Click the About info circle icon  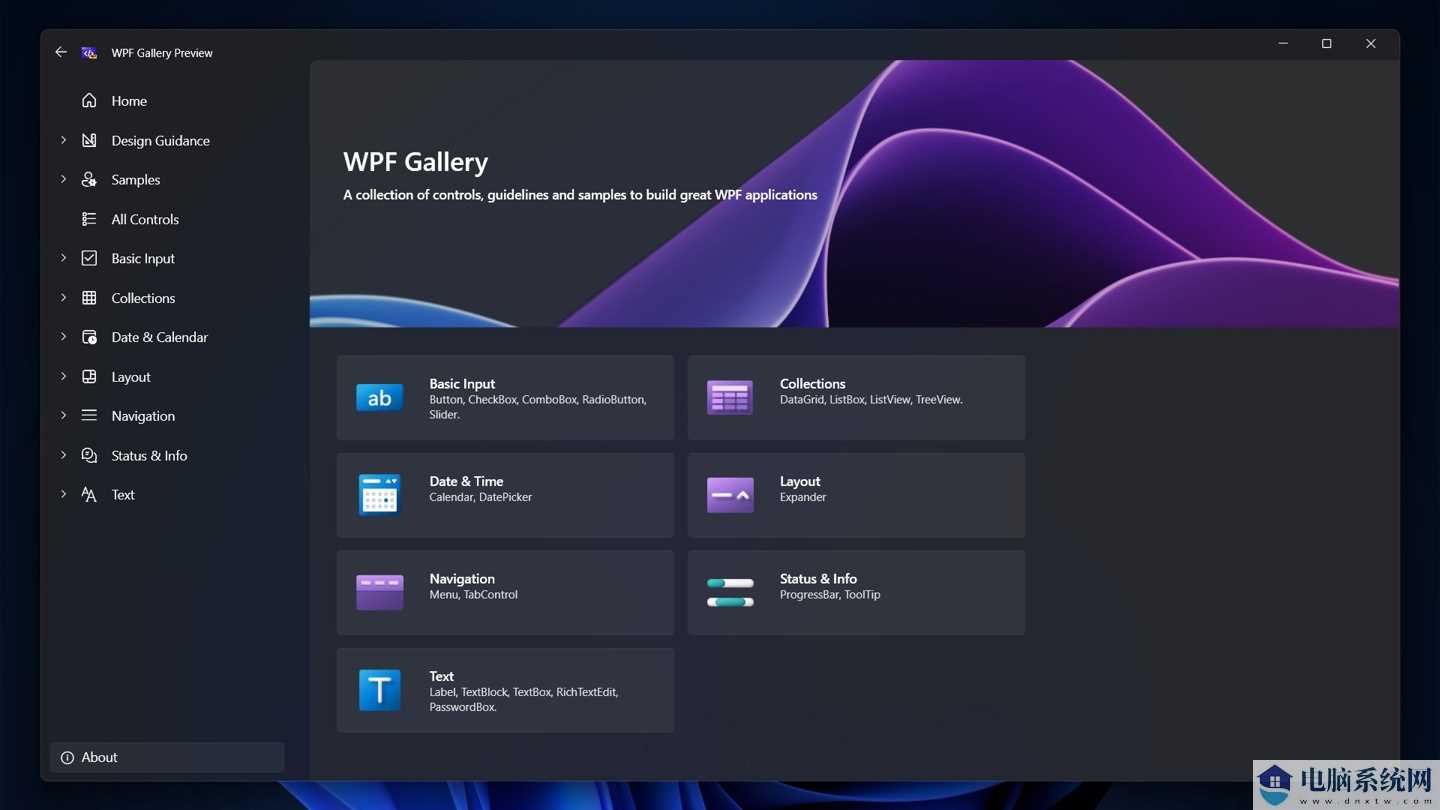(67, 758)
